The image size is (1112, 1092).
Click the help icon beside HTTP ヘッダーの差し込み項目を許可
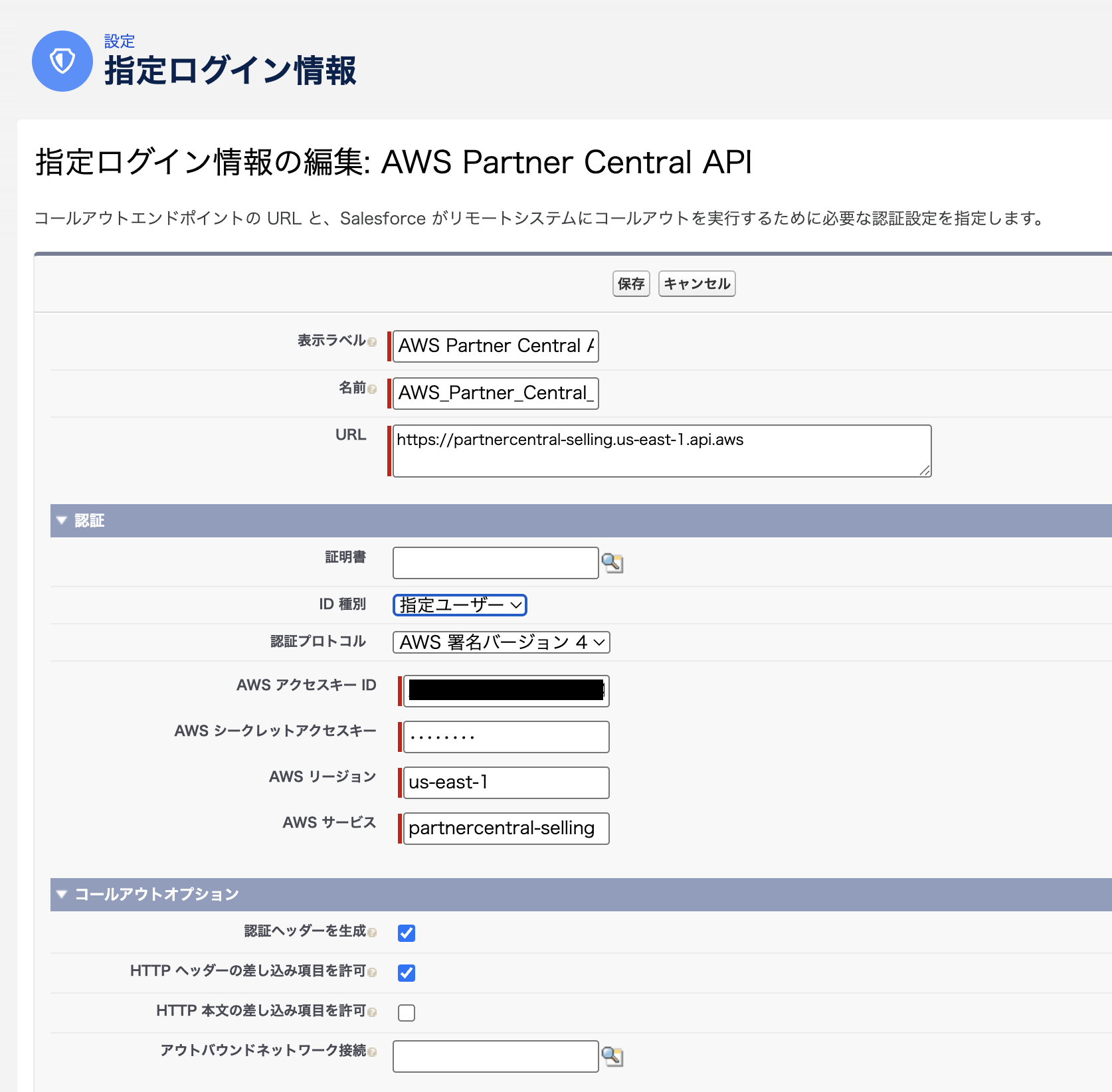(374, 972)
